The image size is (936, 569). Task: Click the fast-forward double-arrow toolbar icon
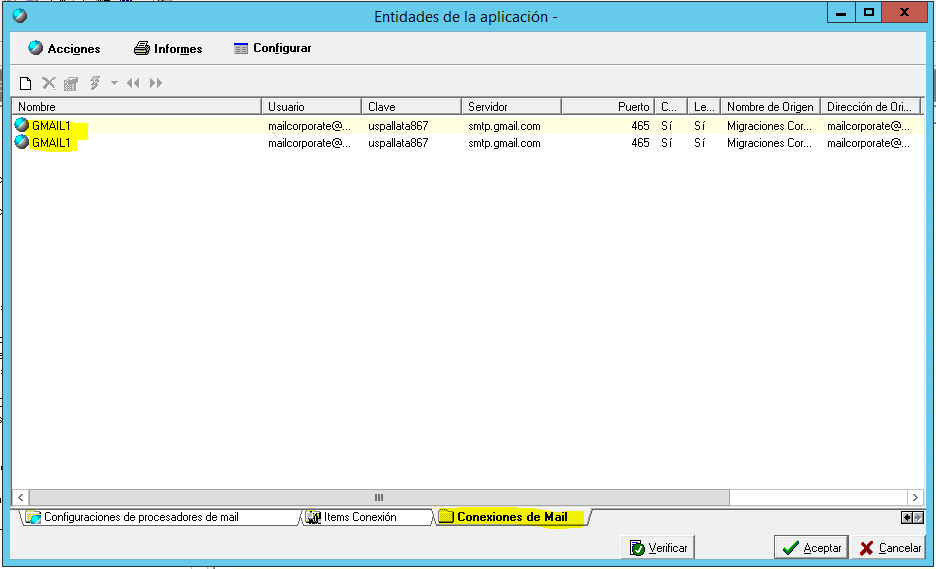coord(156,83)
